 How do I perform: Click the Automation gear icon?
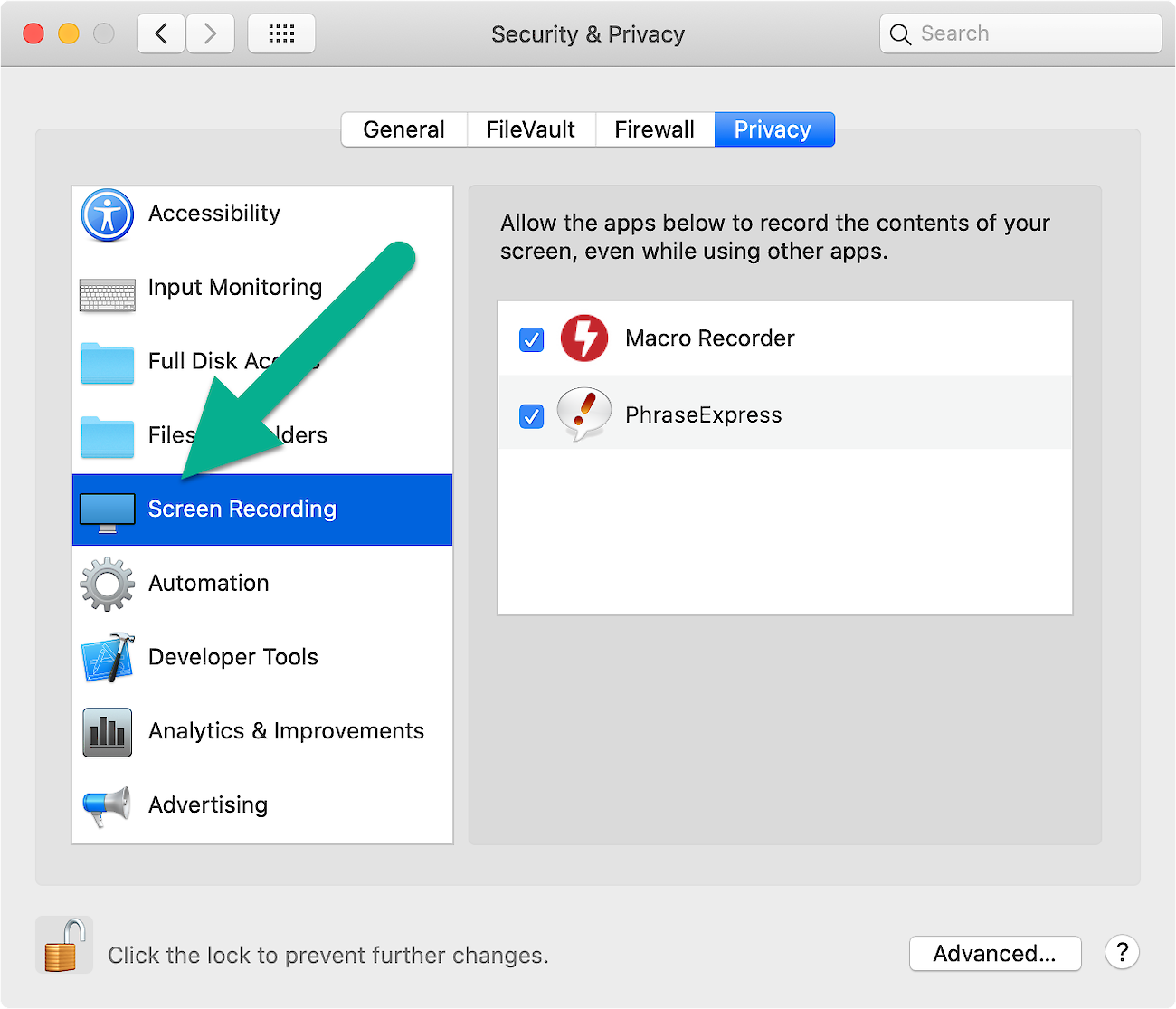coord(107,584)
